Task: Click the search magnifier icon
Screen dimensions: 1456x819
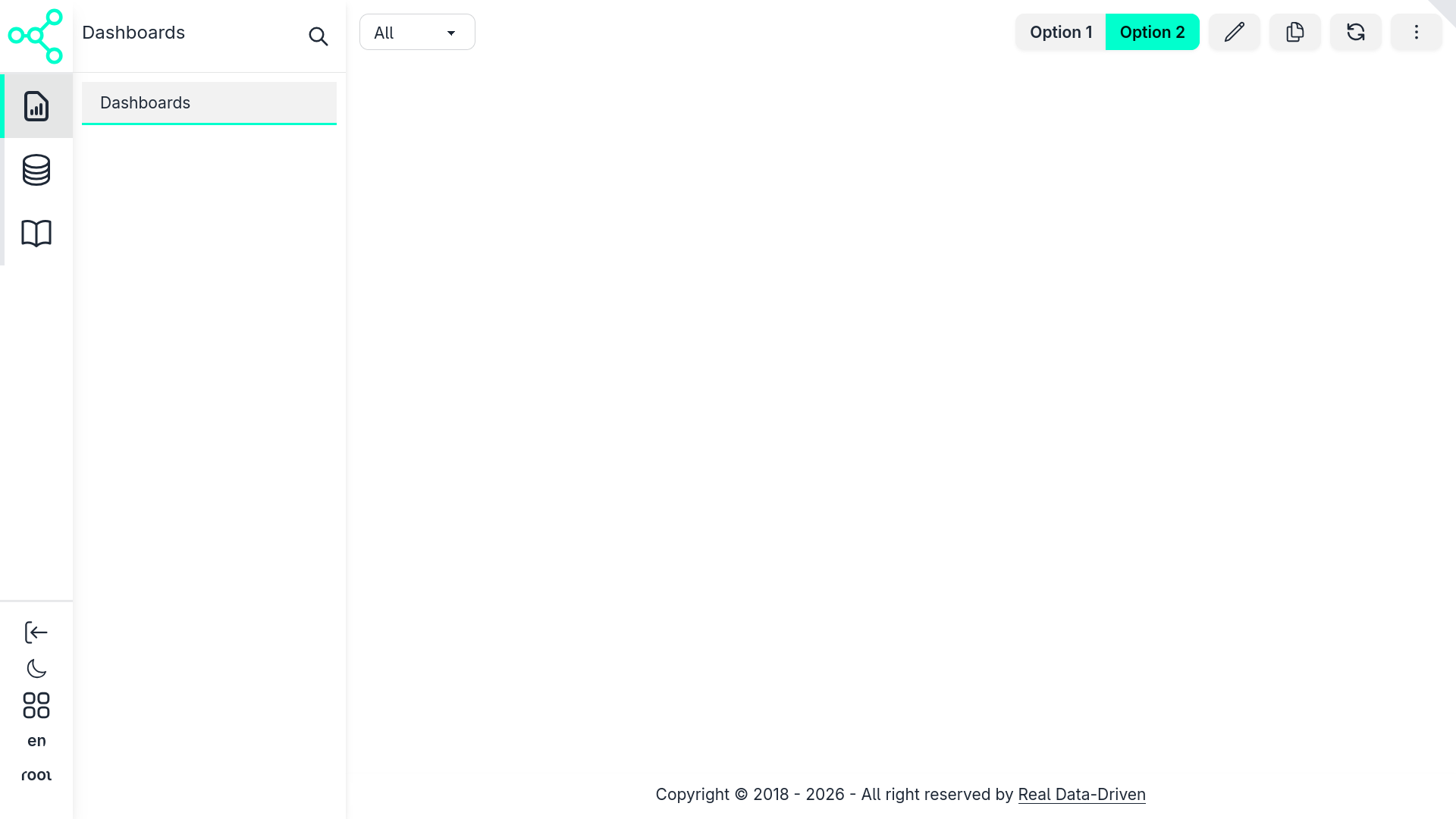Action: click(x=318, y=36)
